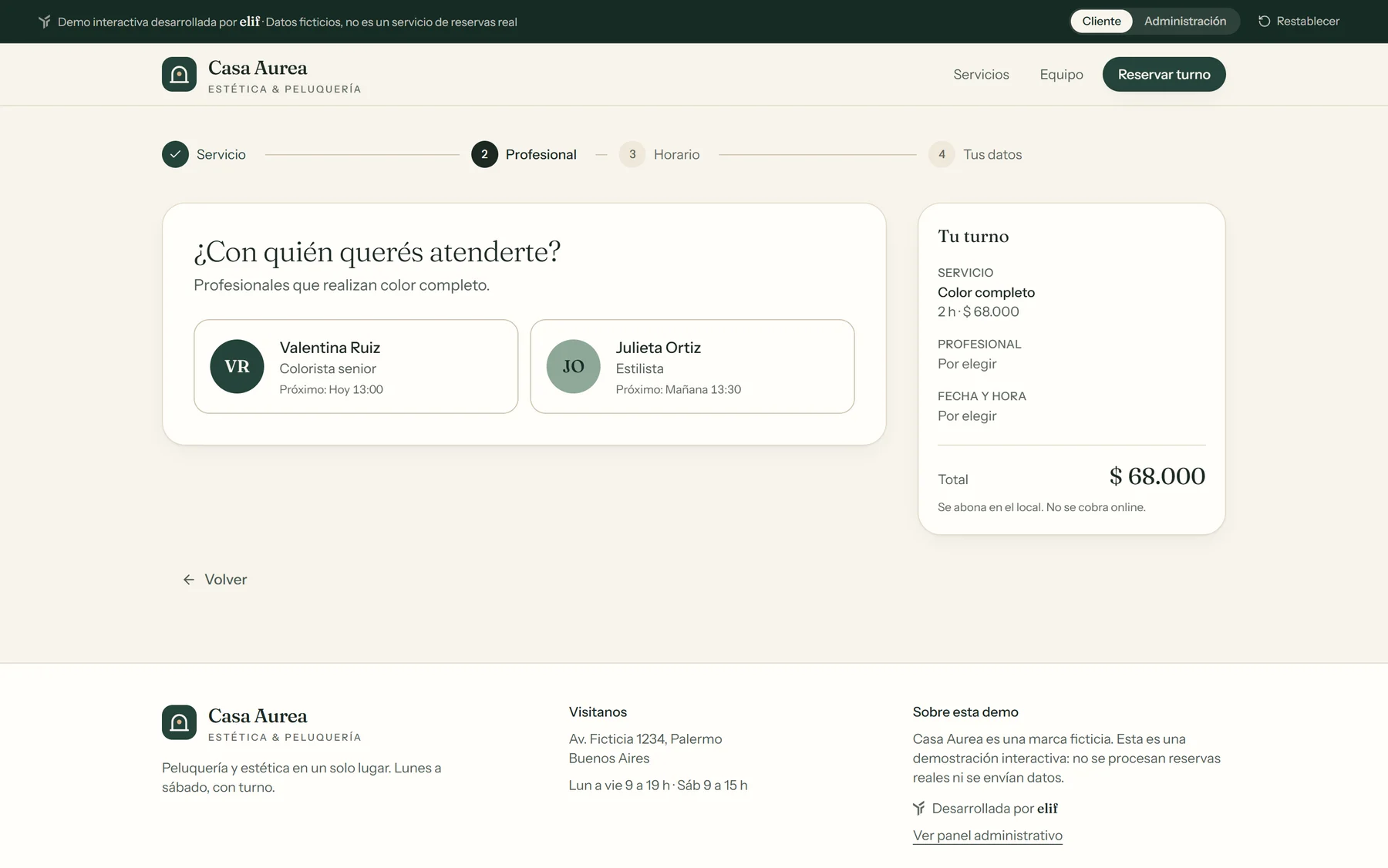Click the Casa Aurea header brand name
This screenshot has width=1388, height=868.
258,68
